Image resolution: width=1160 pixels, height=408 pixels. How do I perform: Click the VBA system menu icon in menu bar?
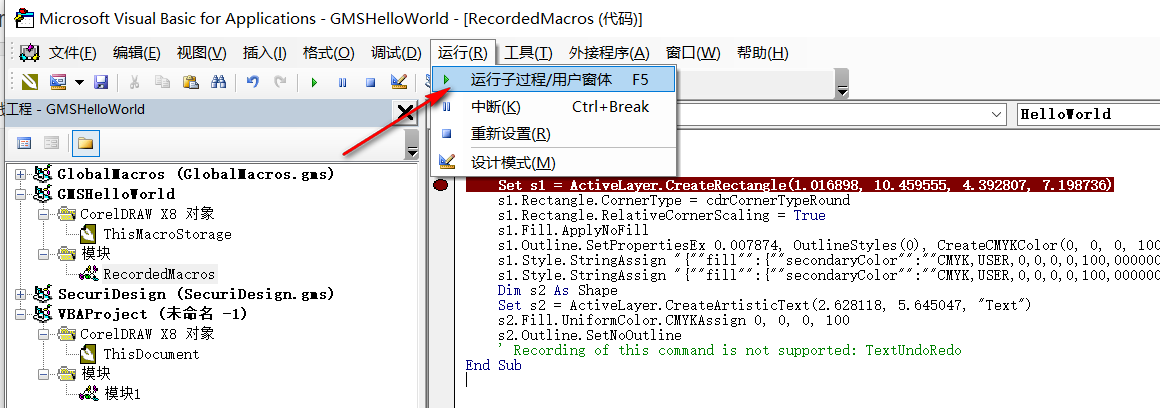[30, 52]
